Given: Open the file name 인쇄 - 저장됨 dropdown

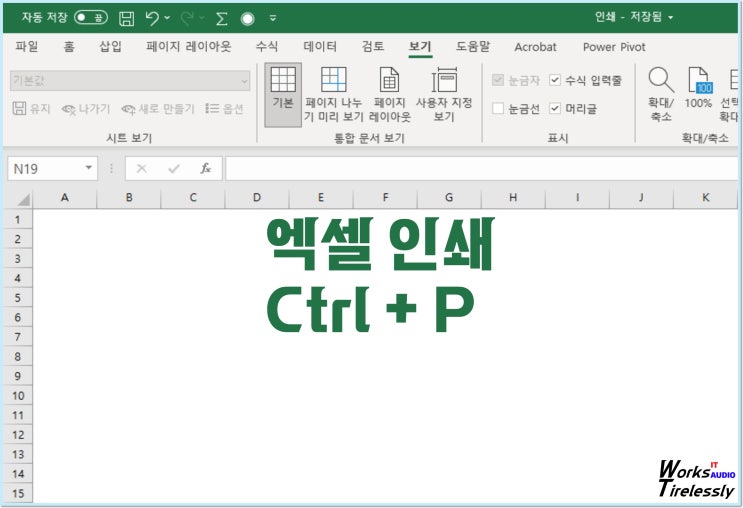Looking at the screenshot, I should click(634, 17).
